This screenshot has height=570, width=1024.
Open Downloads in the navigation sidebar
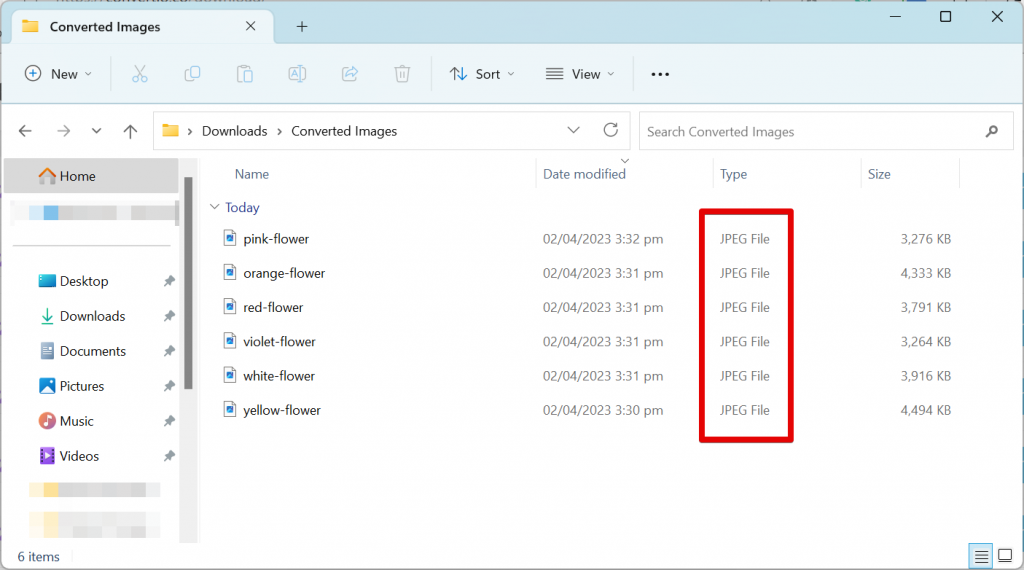pos(92,316)
